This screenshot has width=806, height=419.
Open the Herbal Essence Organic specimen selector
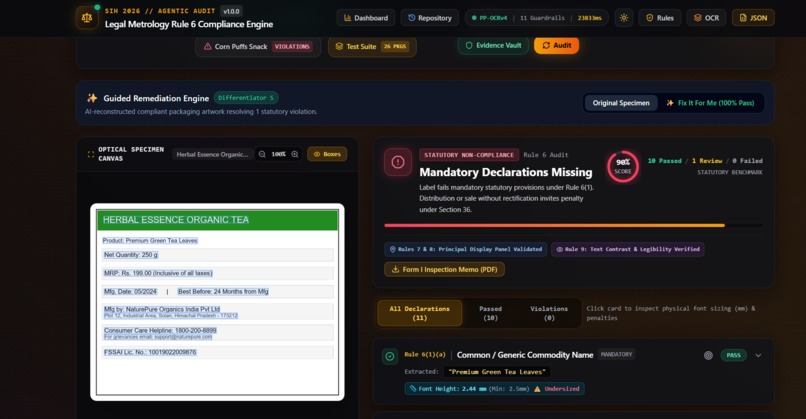(212, 154)
